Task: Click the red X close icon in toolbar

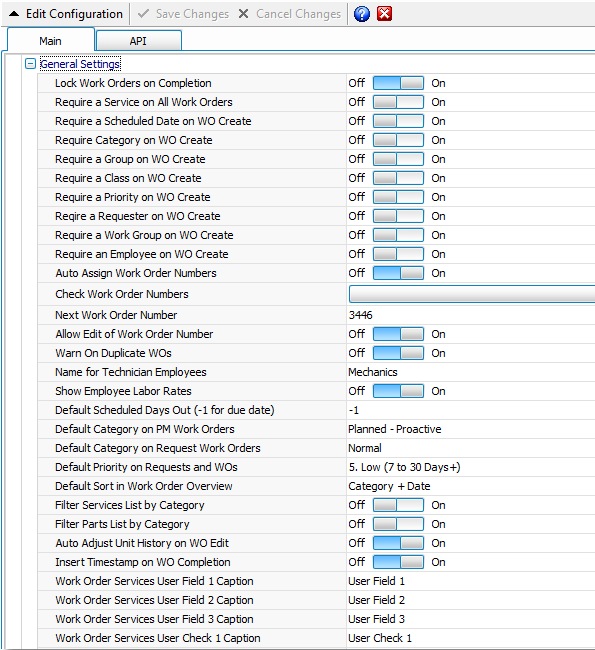Action: (384, 14)
